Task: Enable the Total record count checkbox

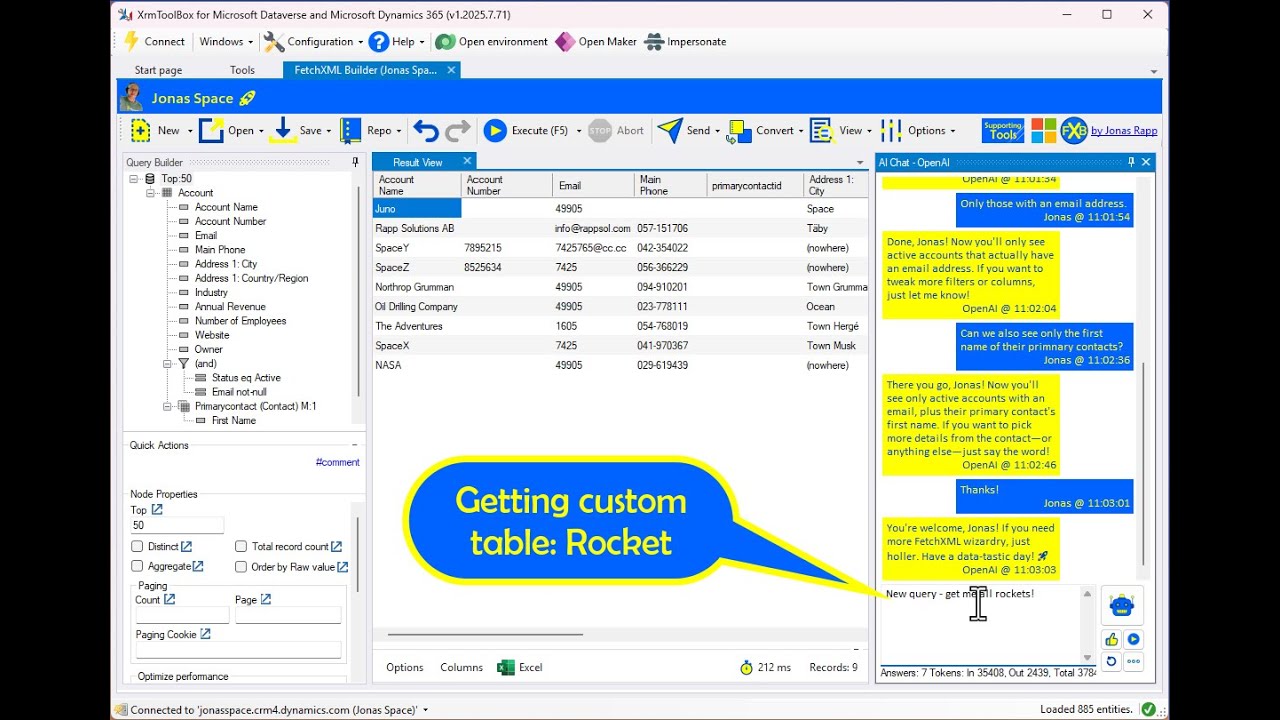Action: click(x=241, y=547)
